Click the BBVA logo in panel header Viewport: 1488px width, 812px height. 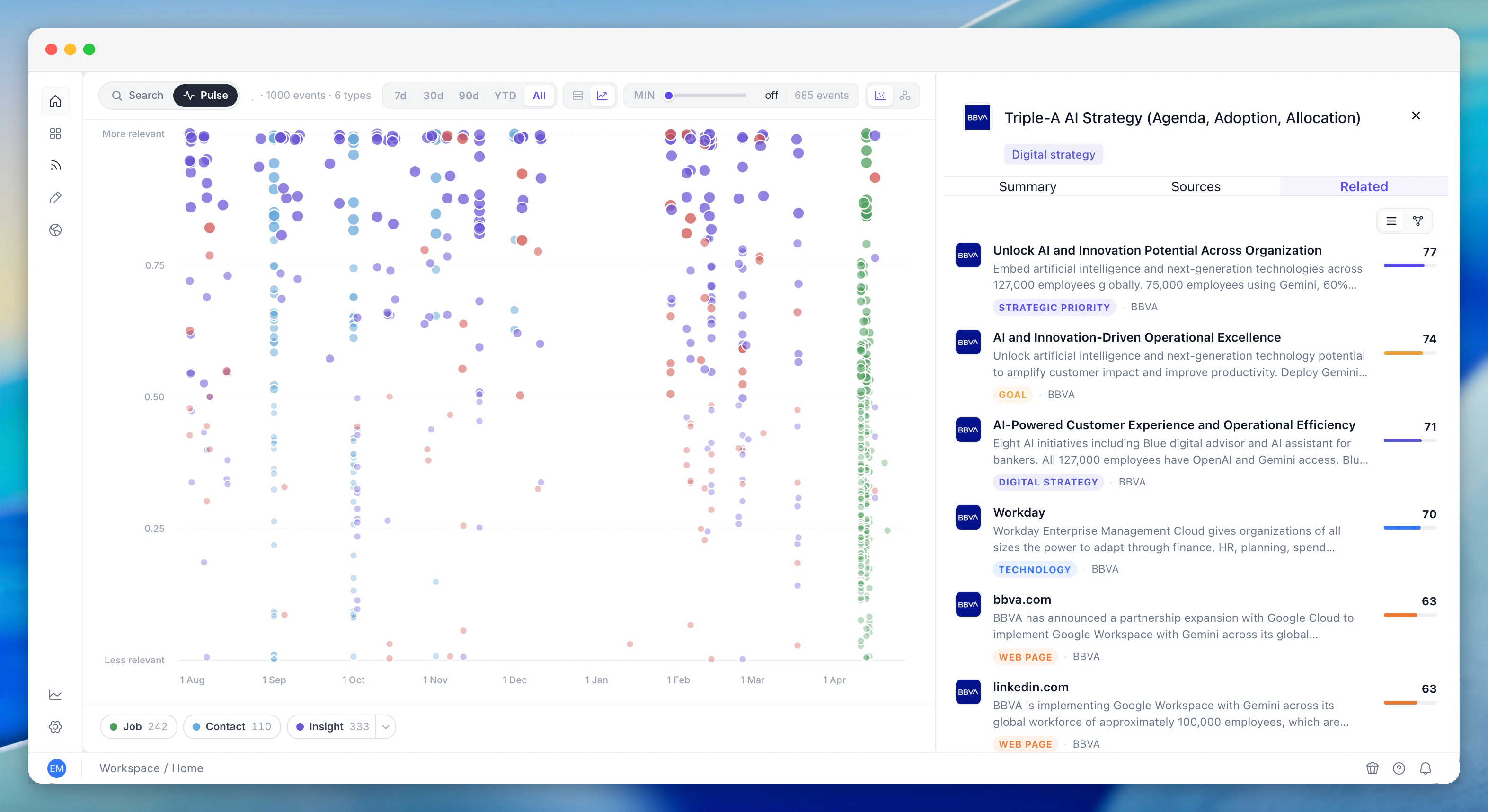coord(977,117)
